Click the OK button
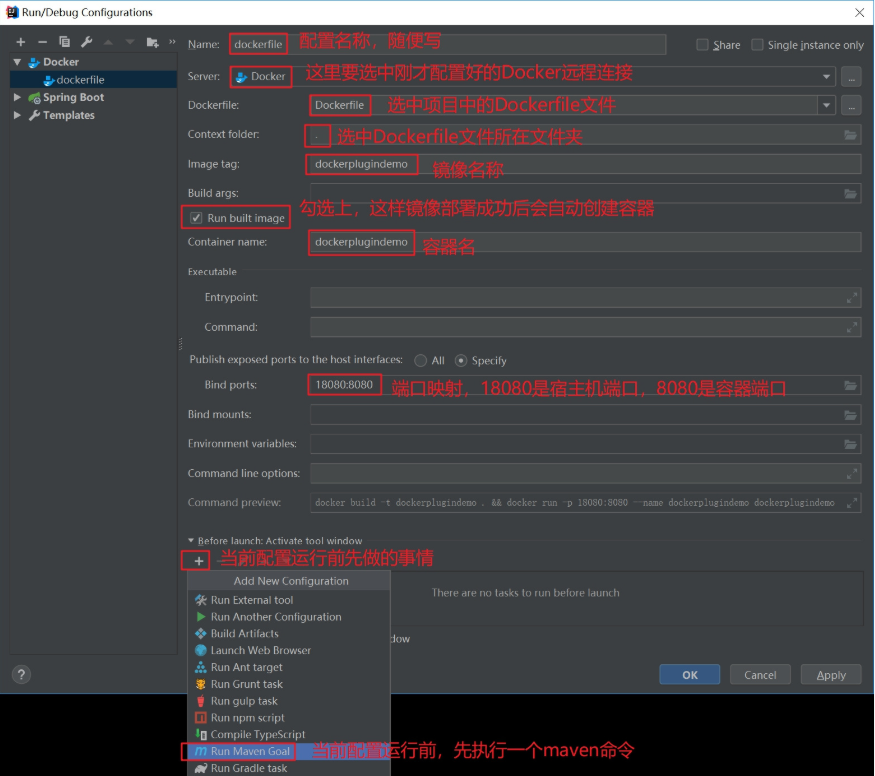The width and height of the screenshot is (875, 776). [x=689, y=674]
